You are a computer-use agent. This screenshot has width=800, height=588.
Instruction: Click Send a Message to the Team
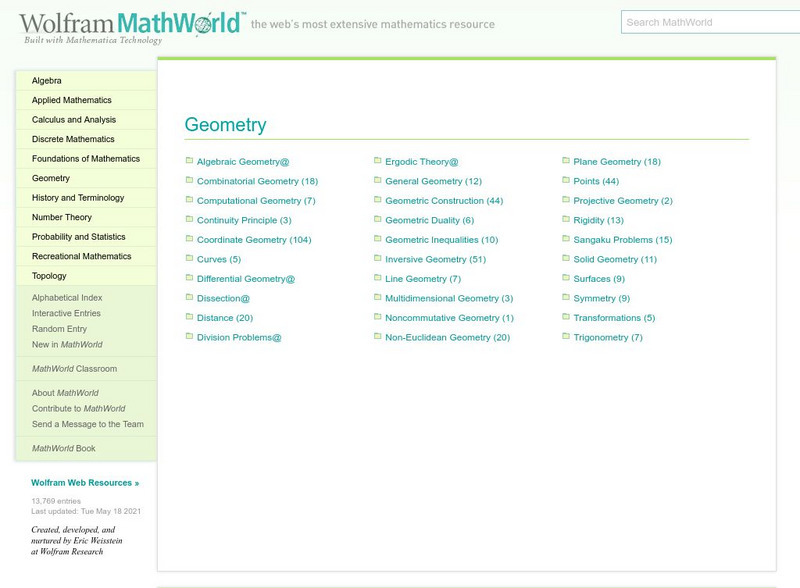tap(88, 424)
